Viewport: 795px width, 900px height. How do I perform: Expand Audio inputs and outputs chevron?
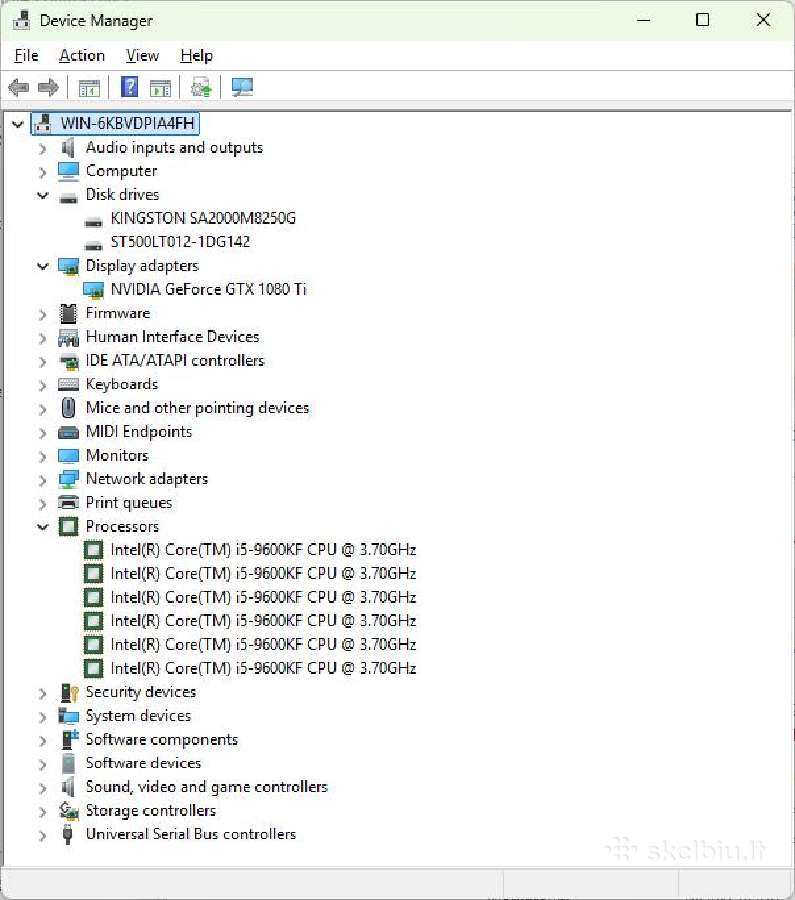pos(42,149)
